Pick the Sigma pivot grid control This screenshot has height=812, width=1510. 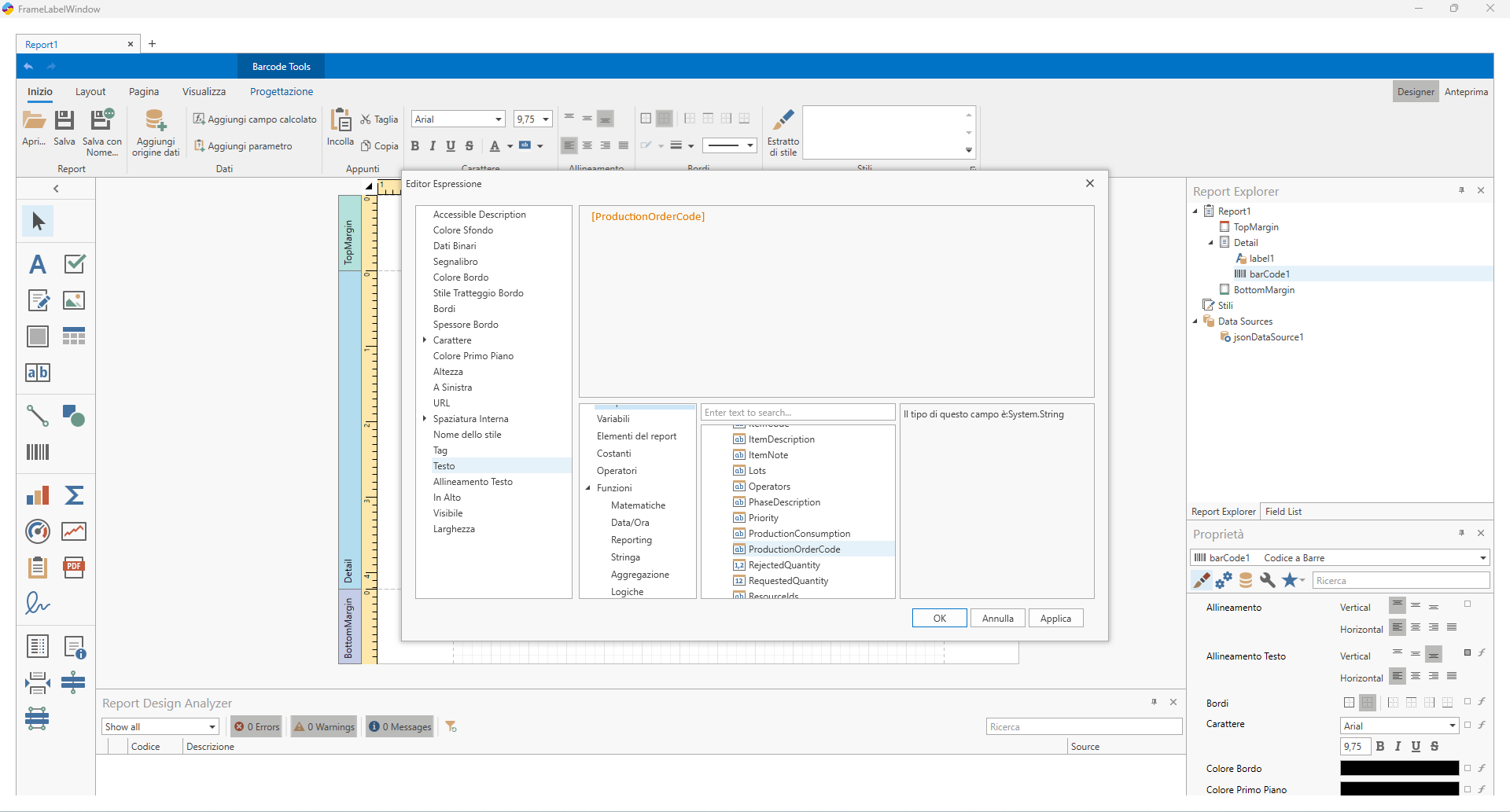(74, 495)
